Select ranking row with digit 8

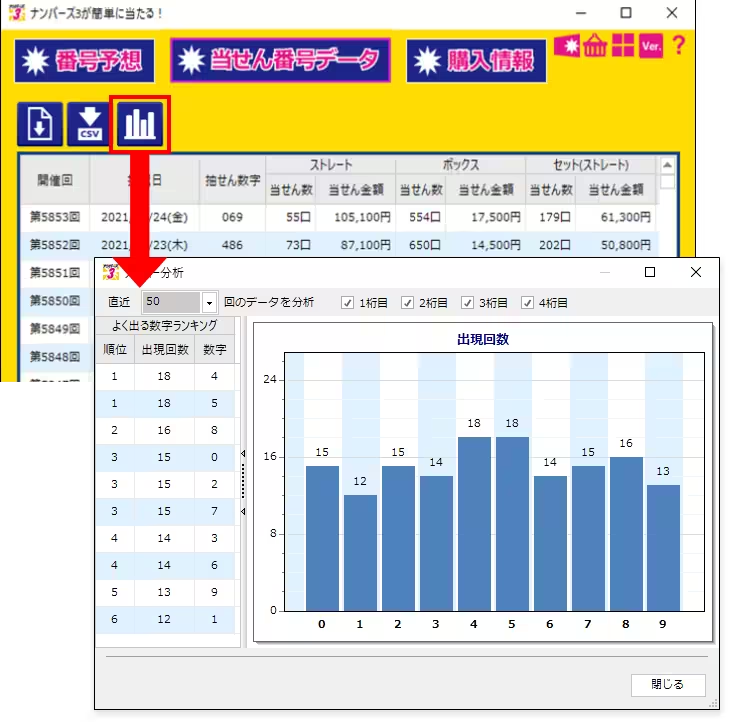[165, 430]
